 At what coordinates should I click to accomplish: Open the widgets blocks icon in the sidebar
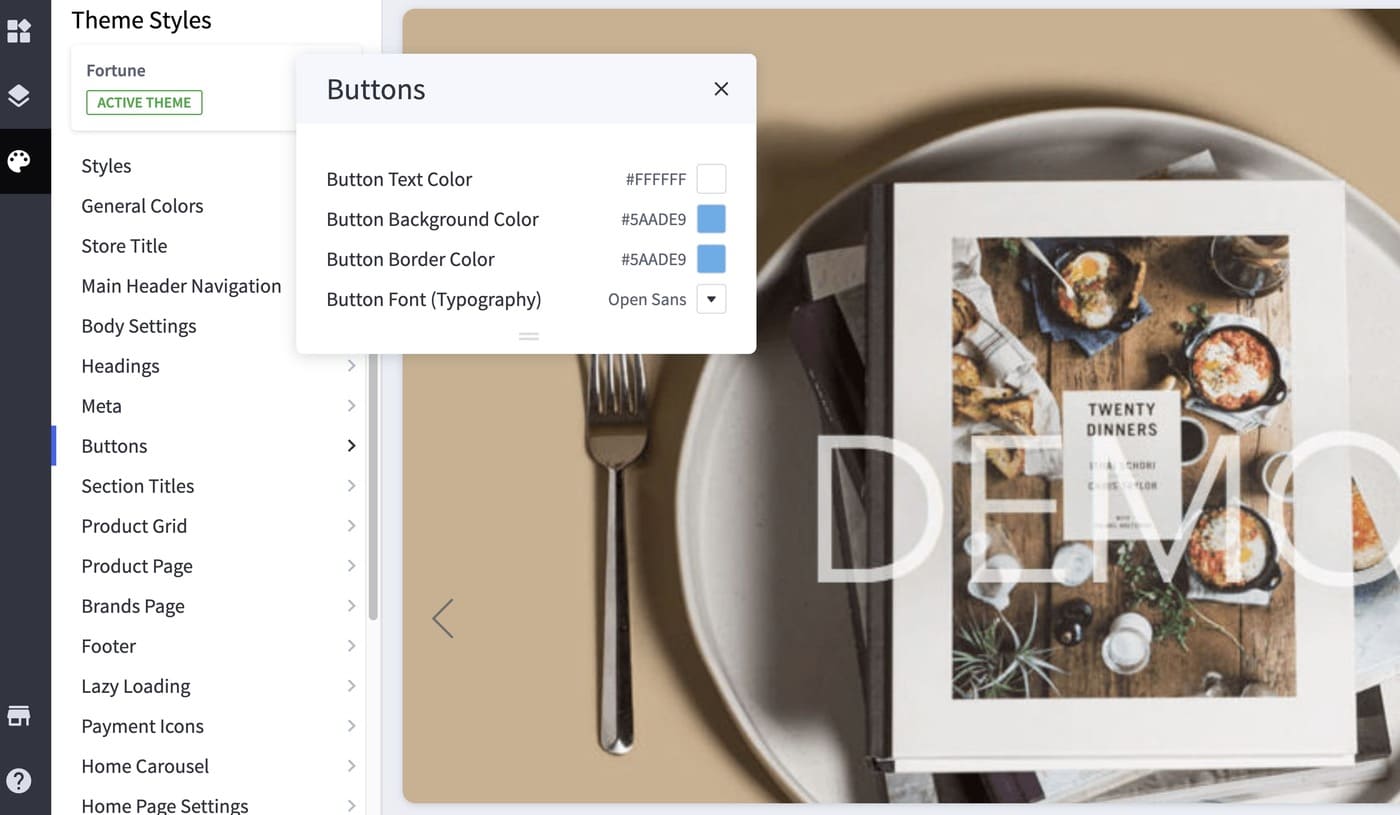tap(19, 31)
